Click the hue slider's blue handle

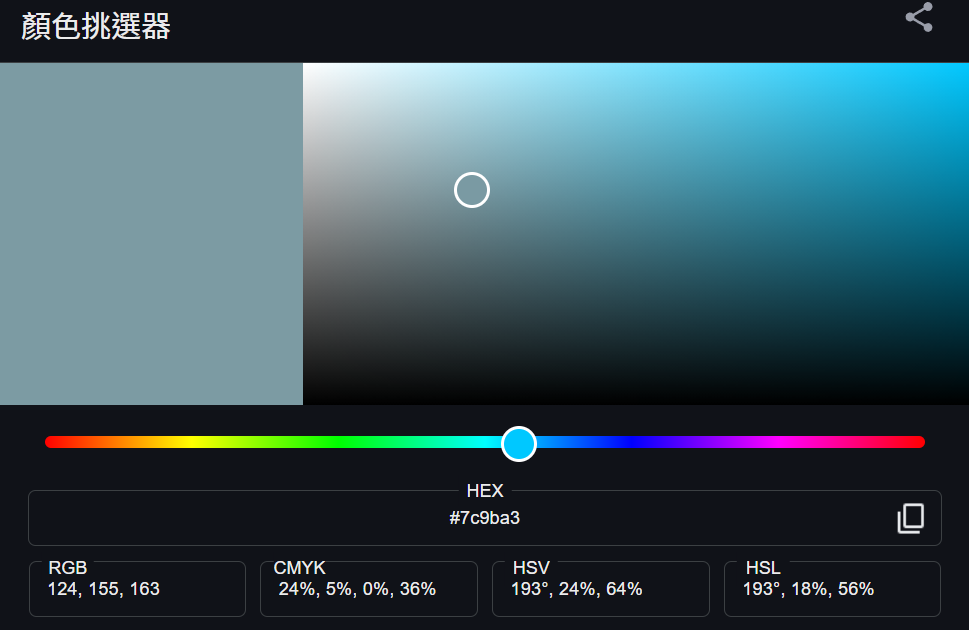point(518,443)
